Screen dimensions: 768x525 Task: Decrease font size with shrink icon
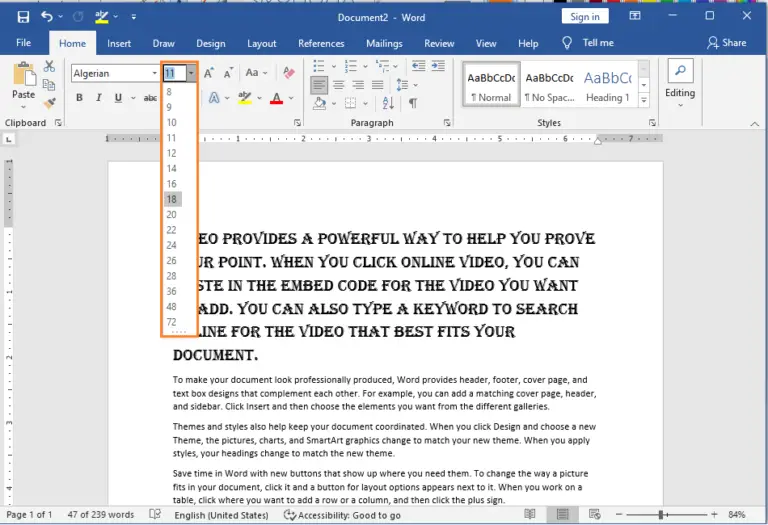228,73
